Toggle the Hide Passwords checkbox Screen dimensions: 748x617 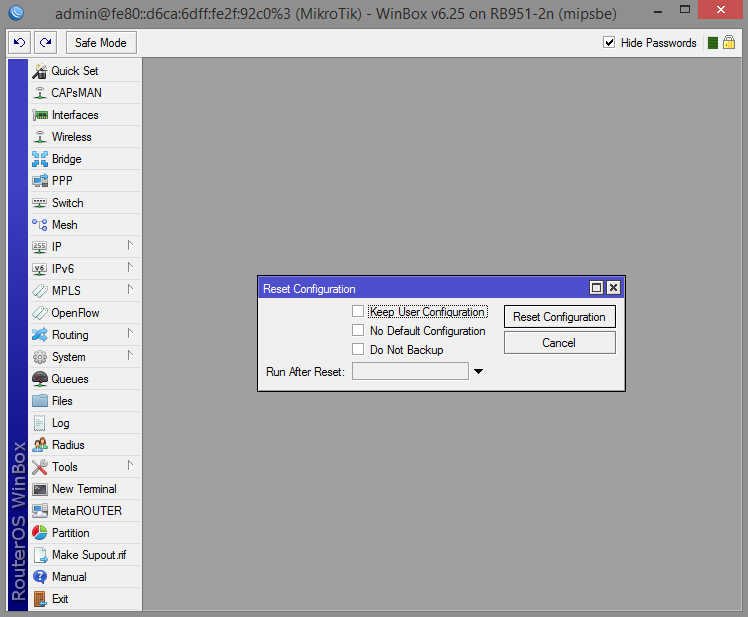point(609,42)
